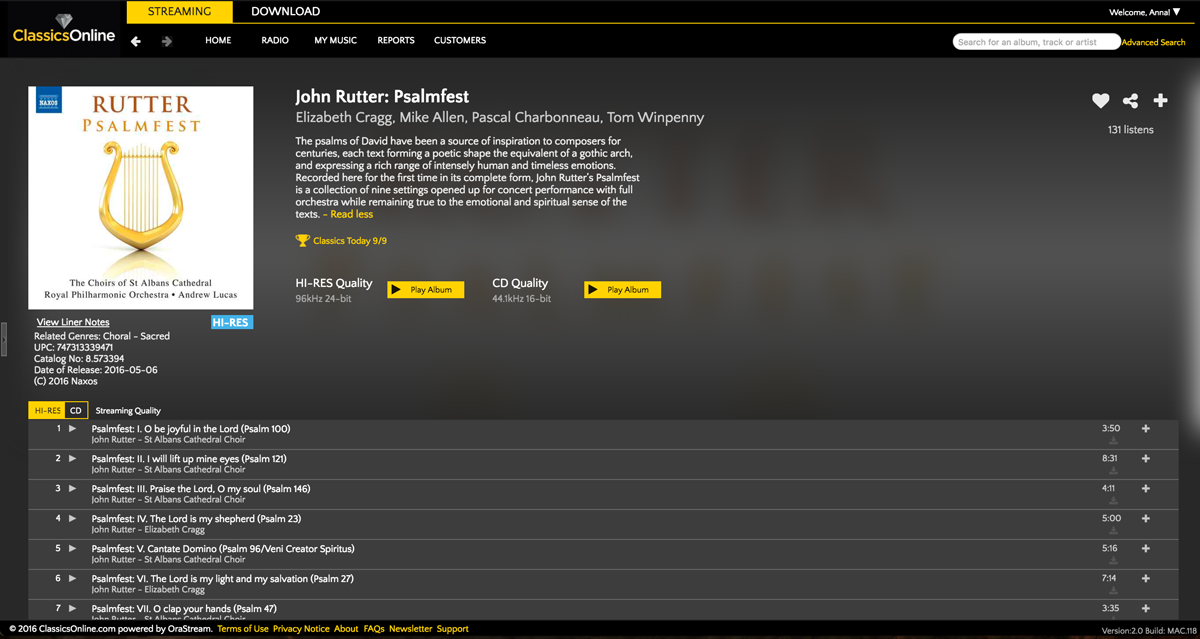Favorite the album with the heart icon
The height and width of the screenshot is (639, 1200).
coord(1101,100)
